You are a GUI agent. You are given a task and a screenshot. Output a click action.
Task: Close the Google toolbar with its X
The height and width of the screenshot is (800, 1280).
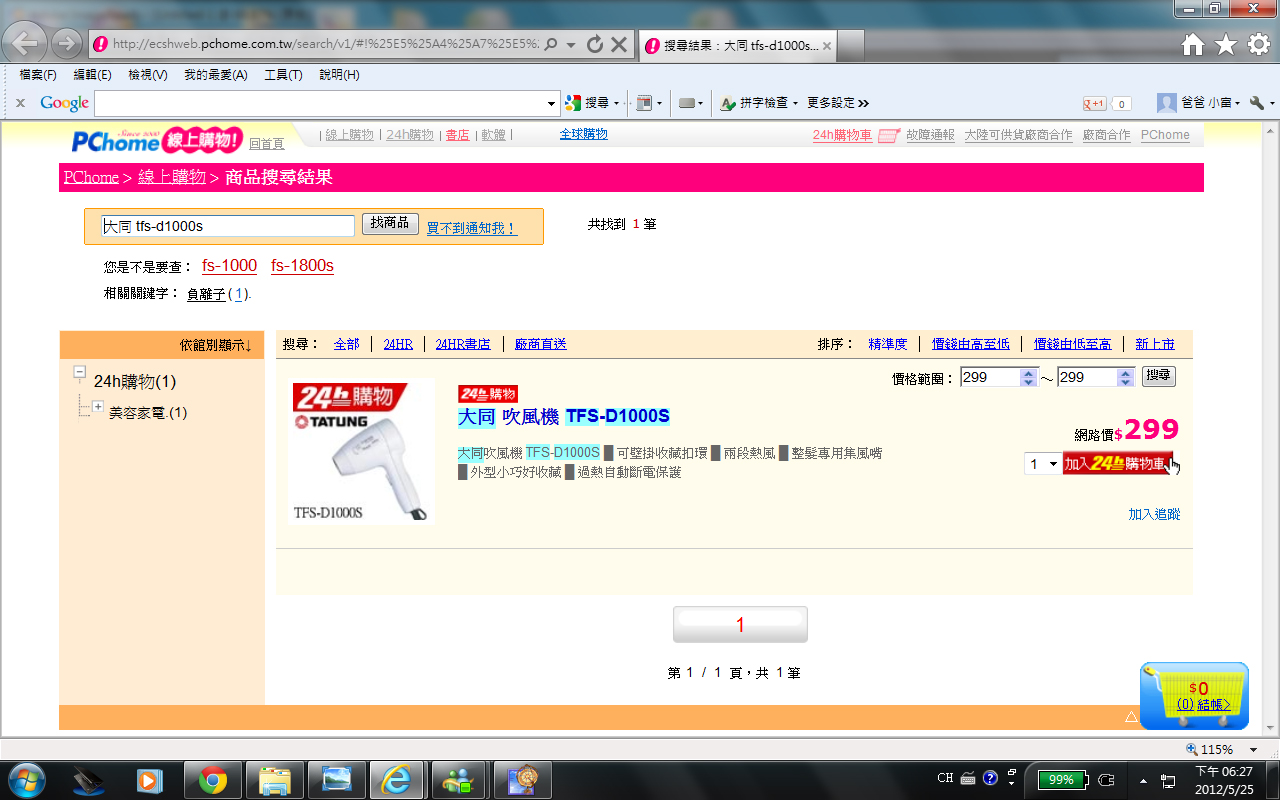(x=20, y=103)
